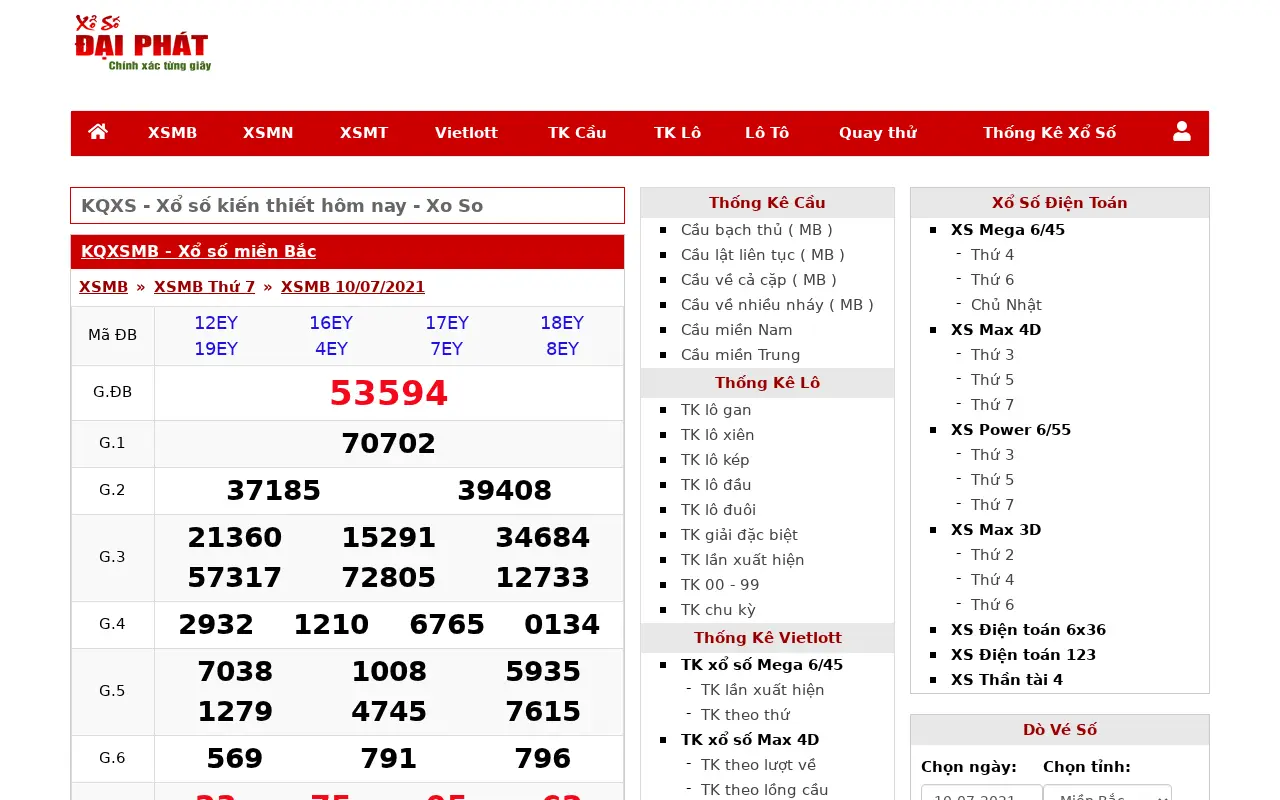Open TK lô gan link
Viewport: 1280px width, 800px height.
(x=716, y=410)
